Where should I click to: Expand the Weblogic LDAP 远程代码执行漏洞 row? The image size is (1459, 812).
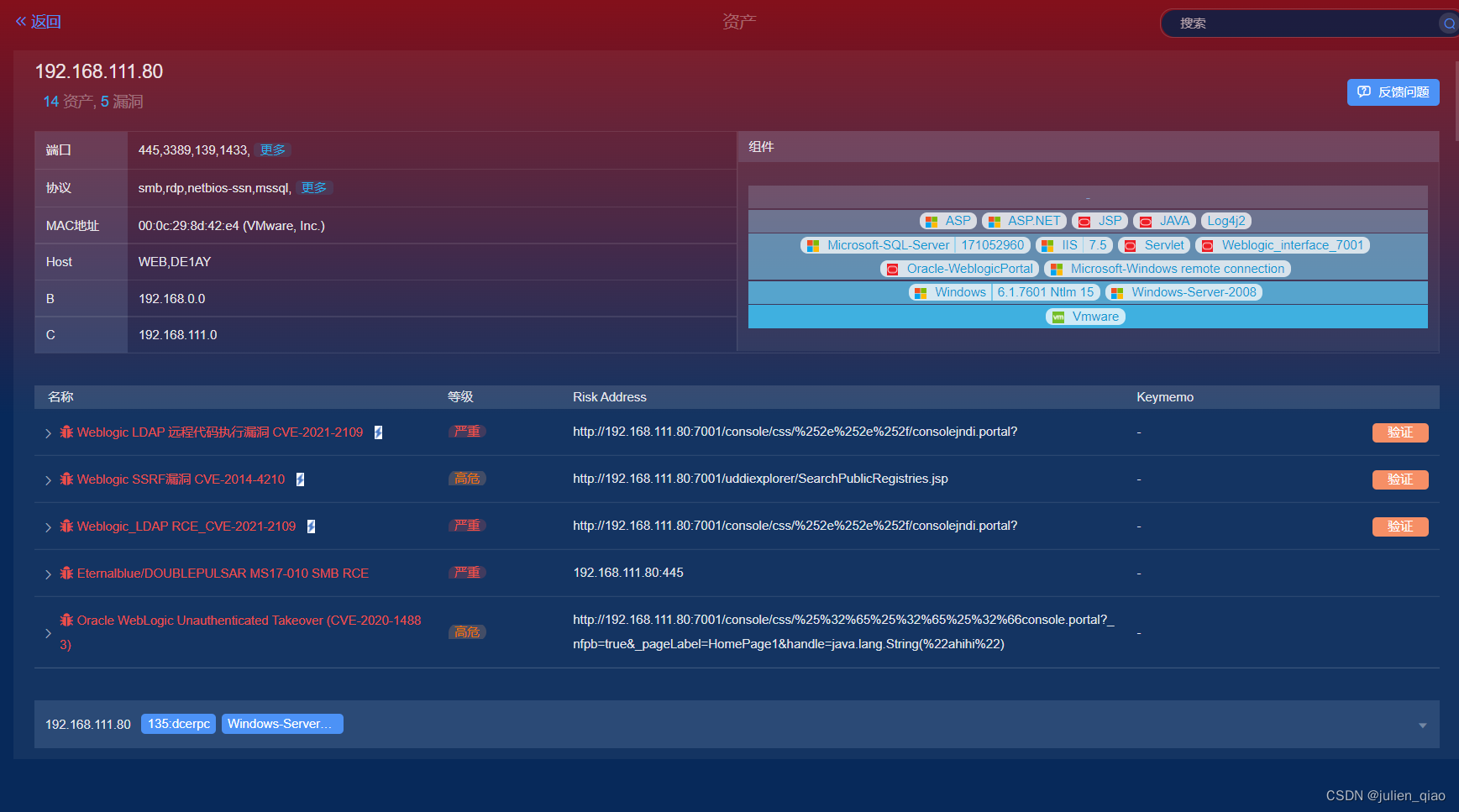tap(48, 433)
